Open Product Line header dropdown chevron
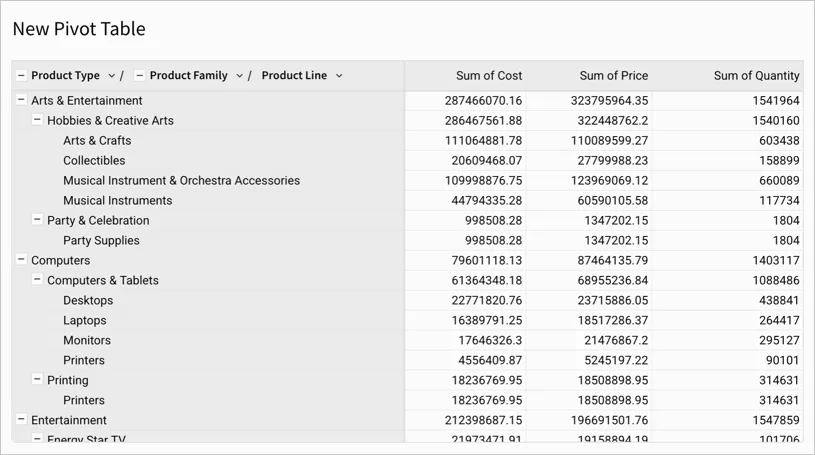This screenshot has height=455, width=815. tap(339, 76)
